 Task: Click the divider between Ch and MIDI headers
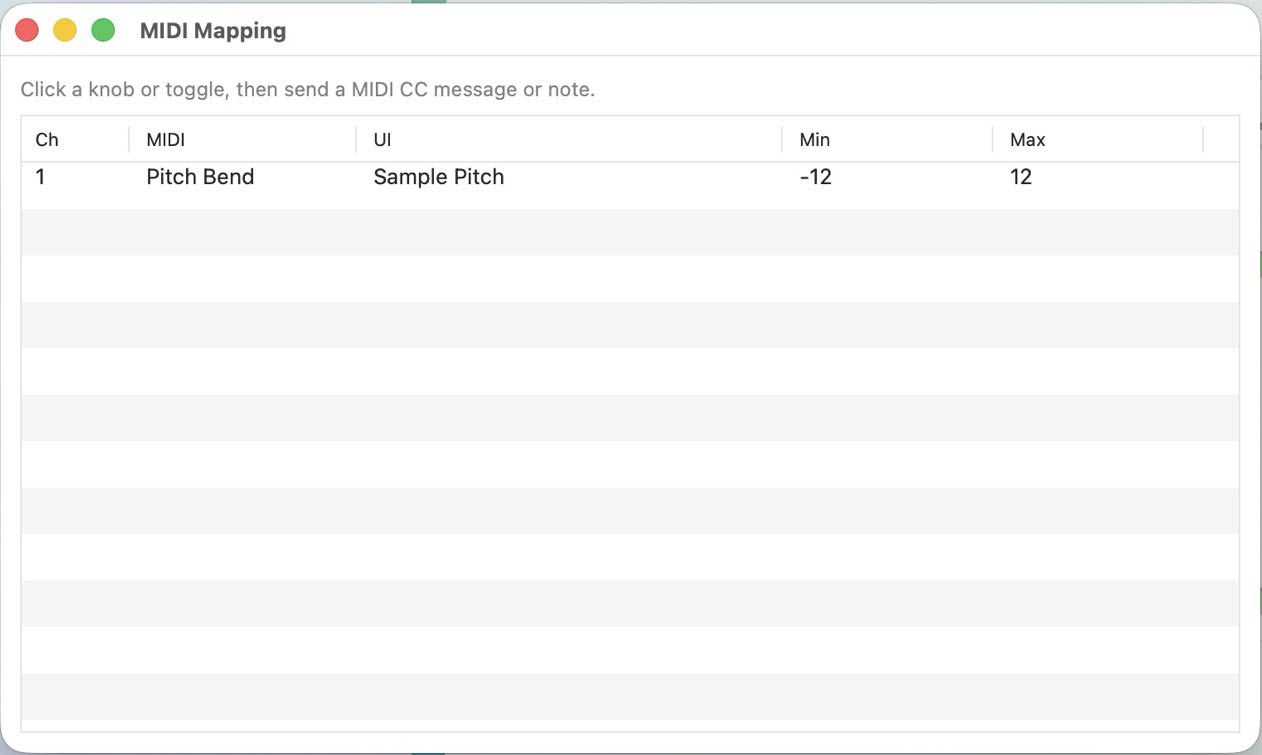tap(128, 139)
